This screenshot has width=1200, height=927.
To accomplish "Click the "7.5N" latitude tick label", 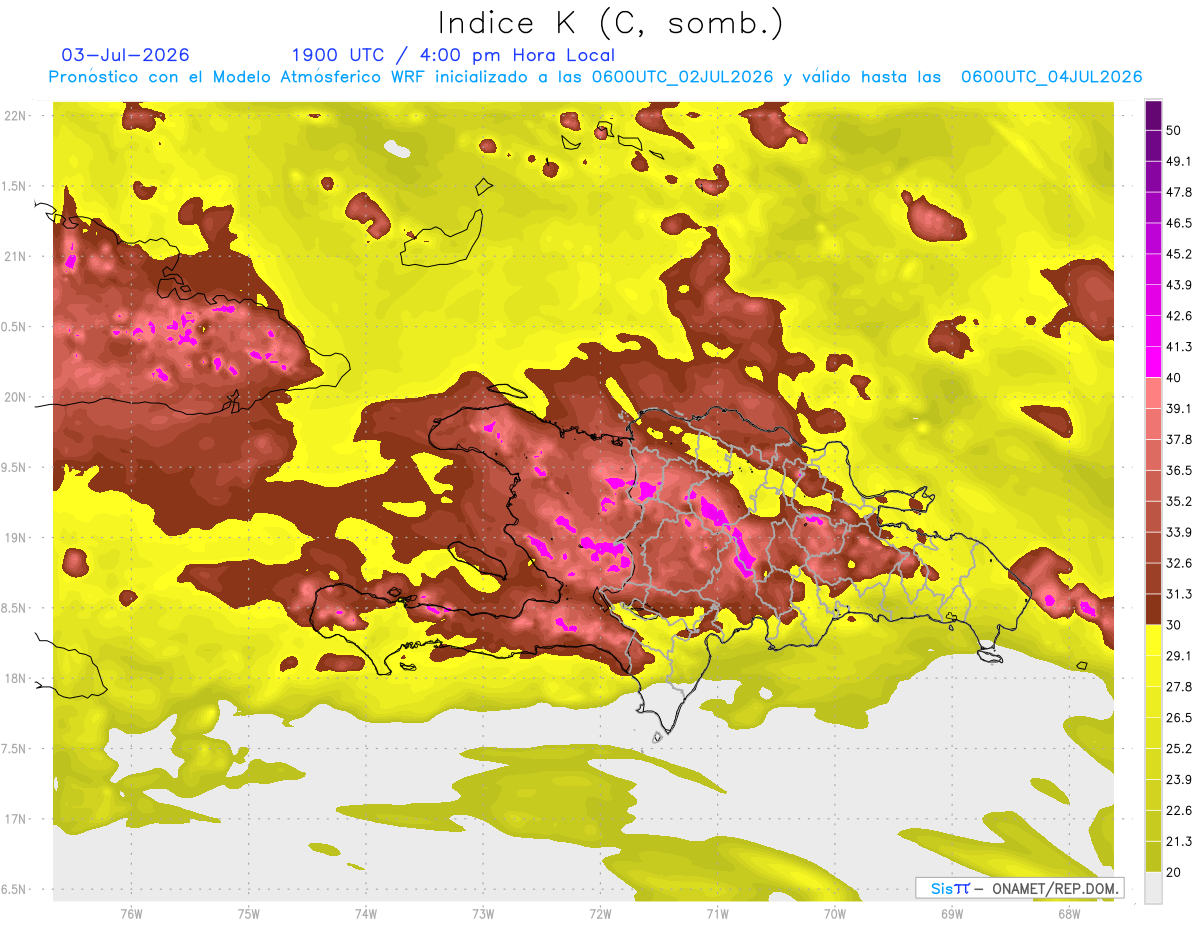I will click(15, 749).
